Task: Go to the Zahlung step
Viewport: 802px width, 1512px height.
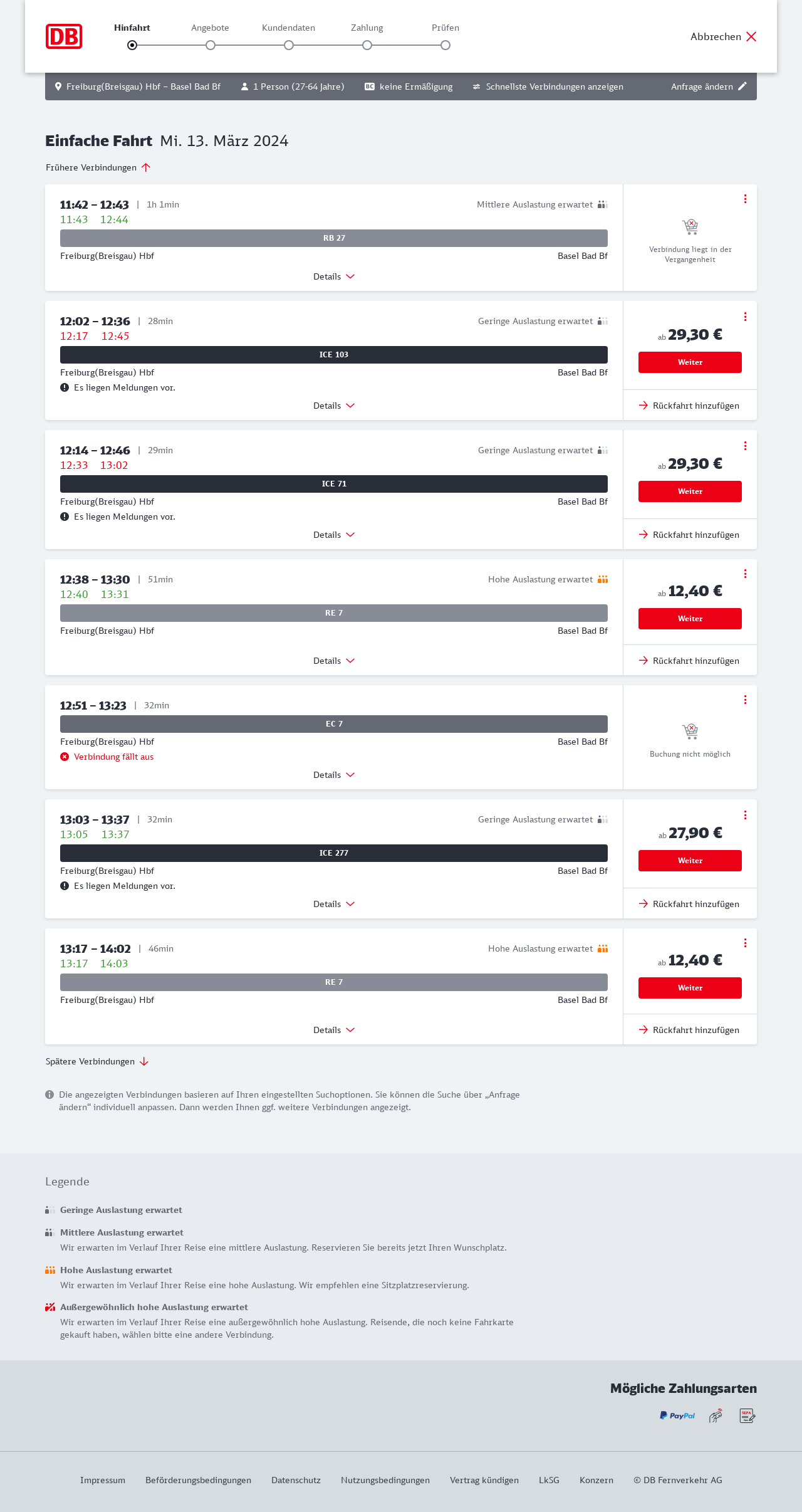Action: [367, 45]
